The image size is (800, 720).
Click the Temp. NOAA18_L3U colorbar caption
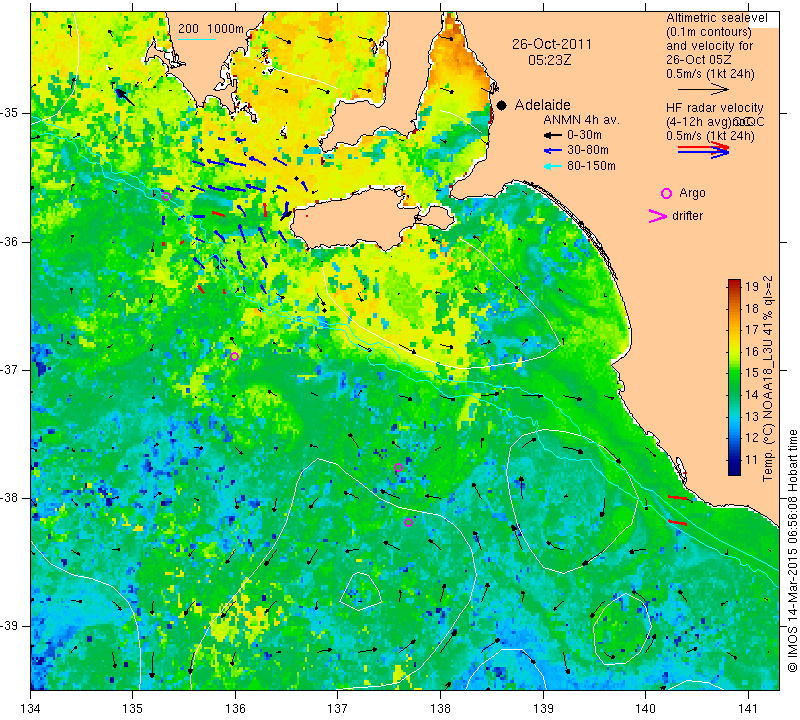click(x=768, y=378)
